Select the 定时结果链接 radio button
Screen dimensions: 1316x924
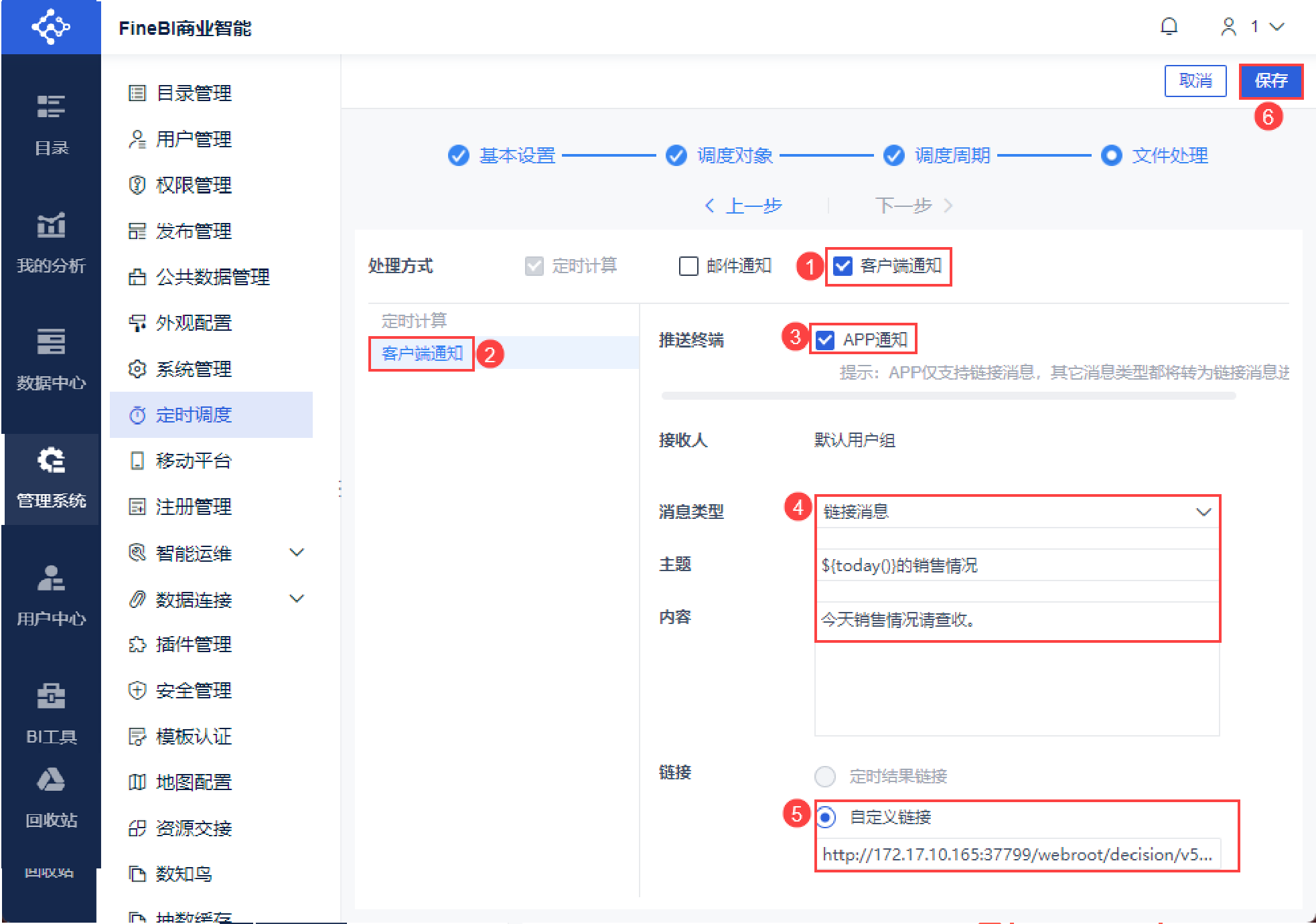tap(825, 776)
